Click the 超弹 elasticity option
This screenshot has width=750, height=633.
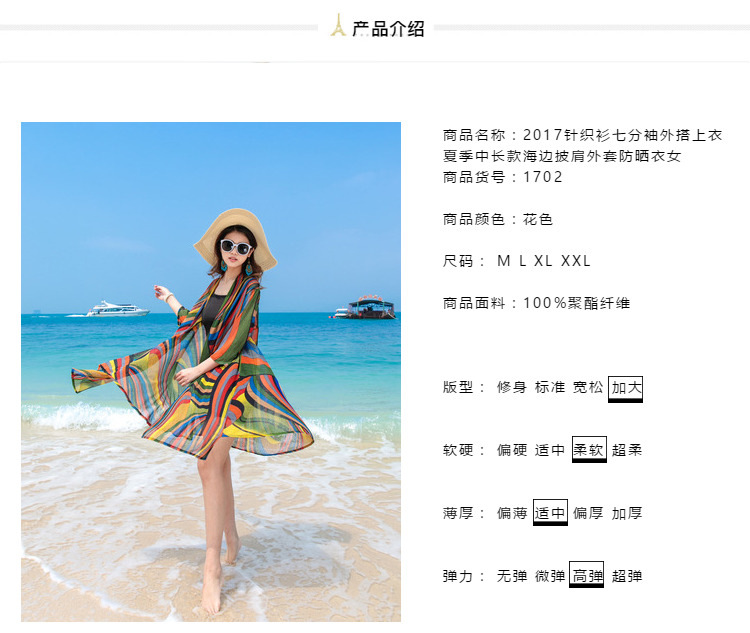click(x=626, y=576)
